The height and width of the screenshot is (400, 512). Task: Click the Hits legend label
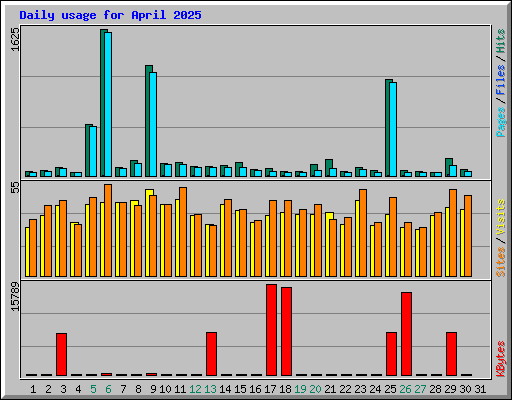click(501, 41)
